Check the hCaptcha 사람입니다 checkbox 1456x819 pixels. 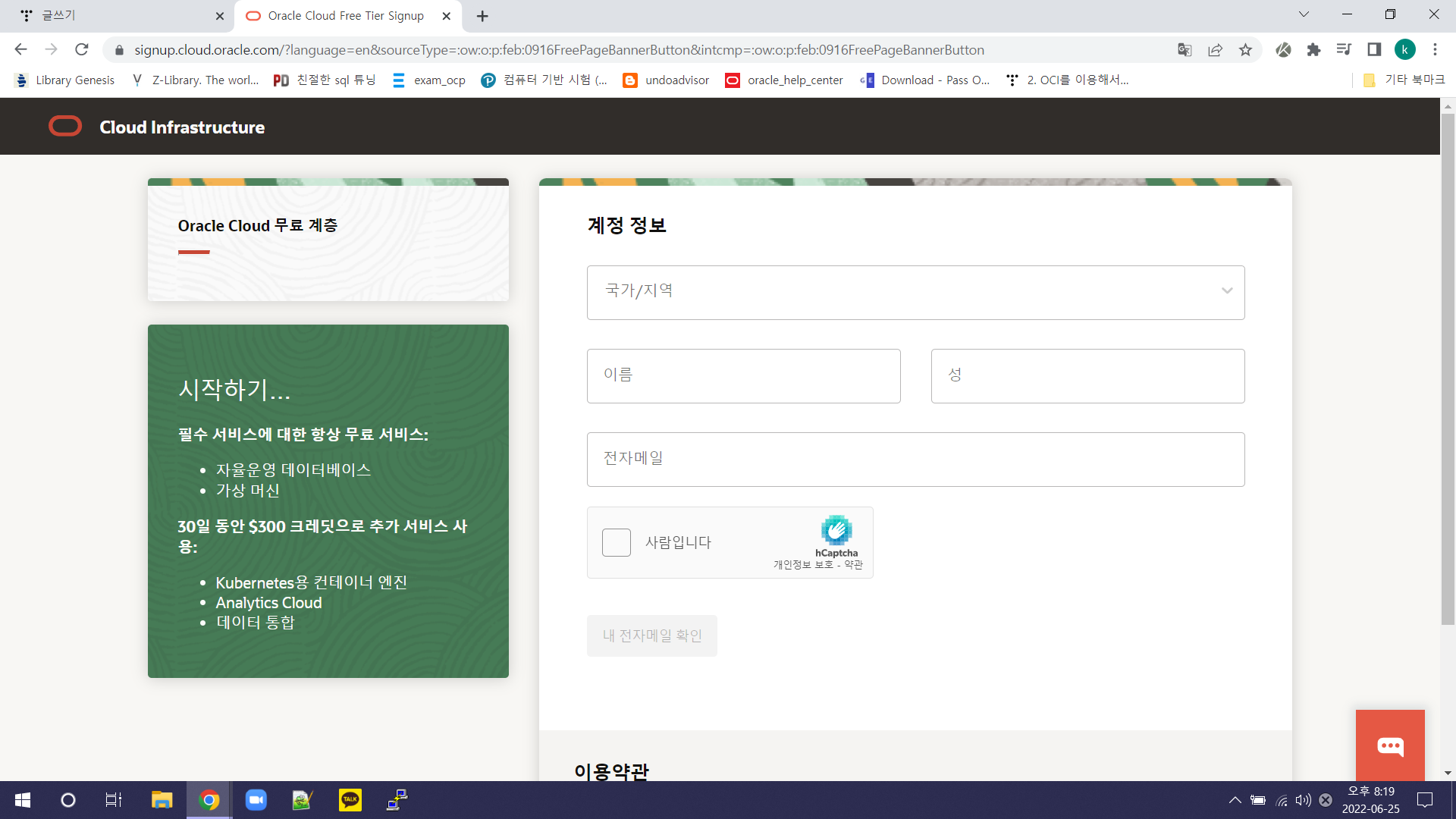616,543
